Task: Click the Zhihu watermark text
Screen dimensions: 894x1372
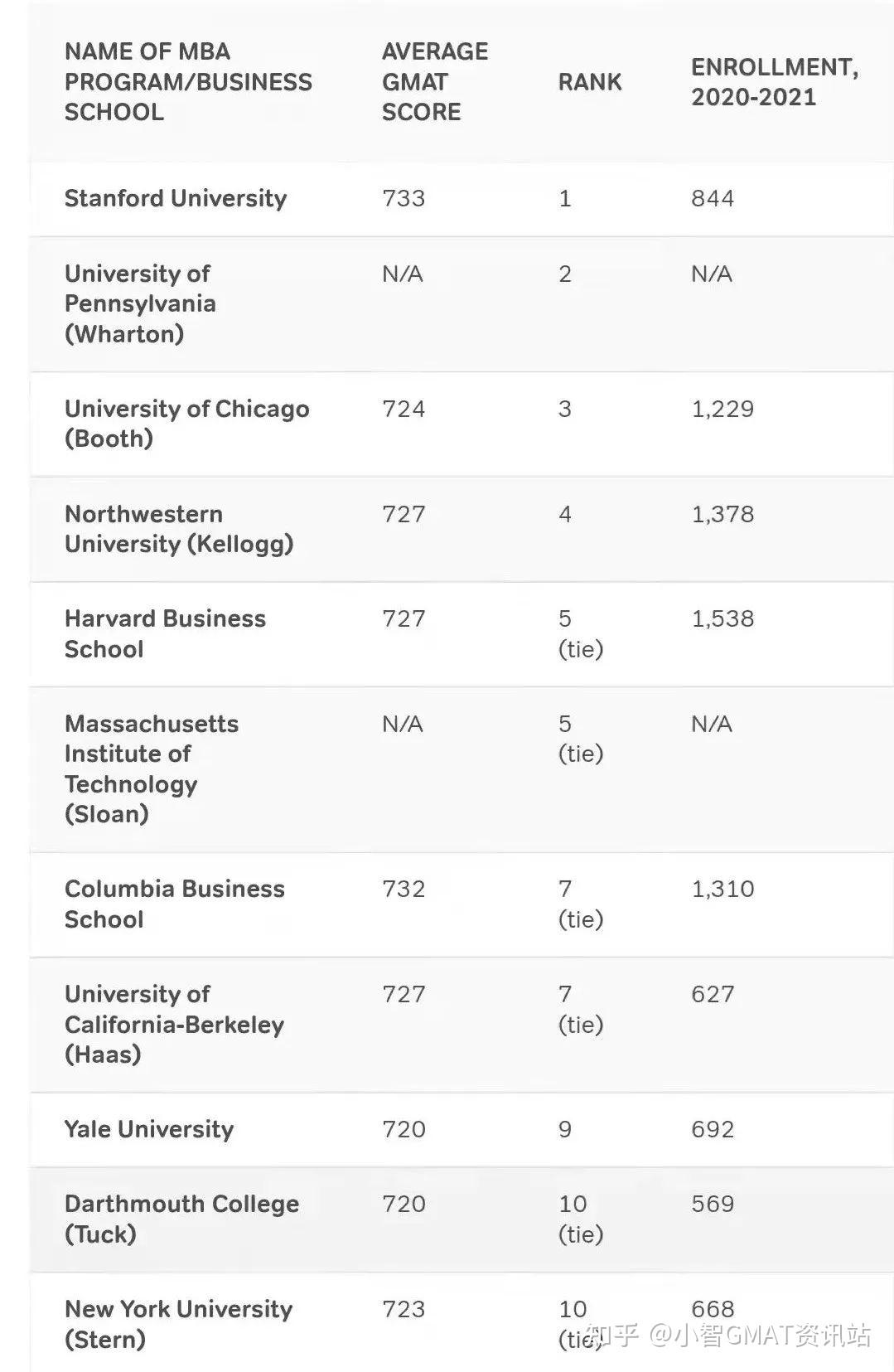Action: (727, 1335)
